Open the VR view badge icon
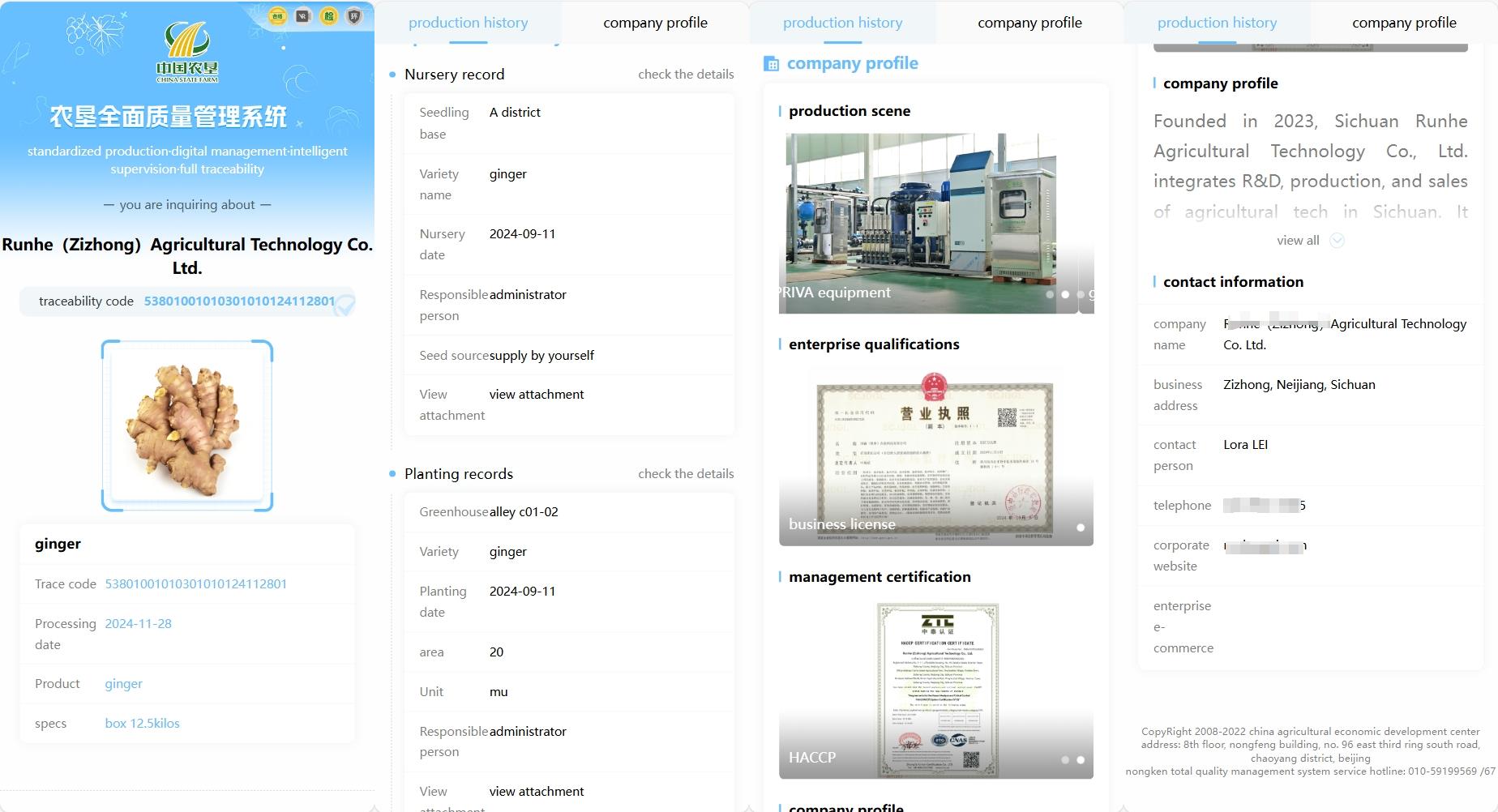The image size is (1498, 812). (x=303, y=15)
